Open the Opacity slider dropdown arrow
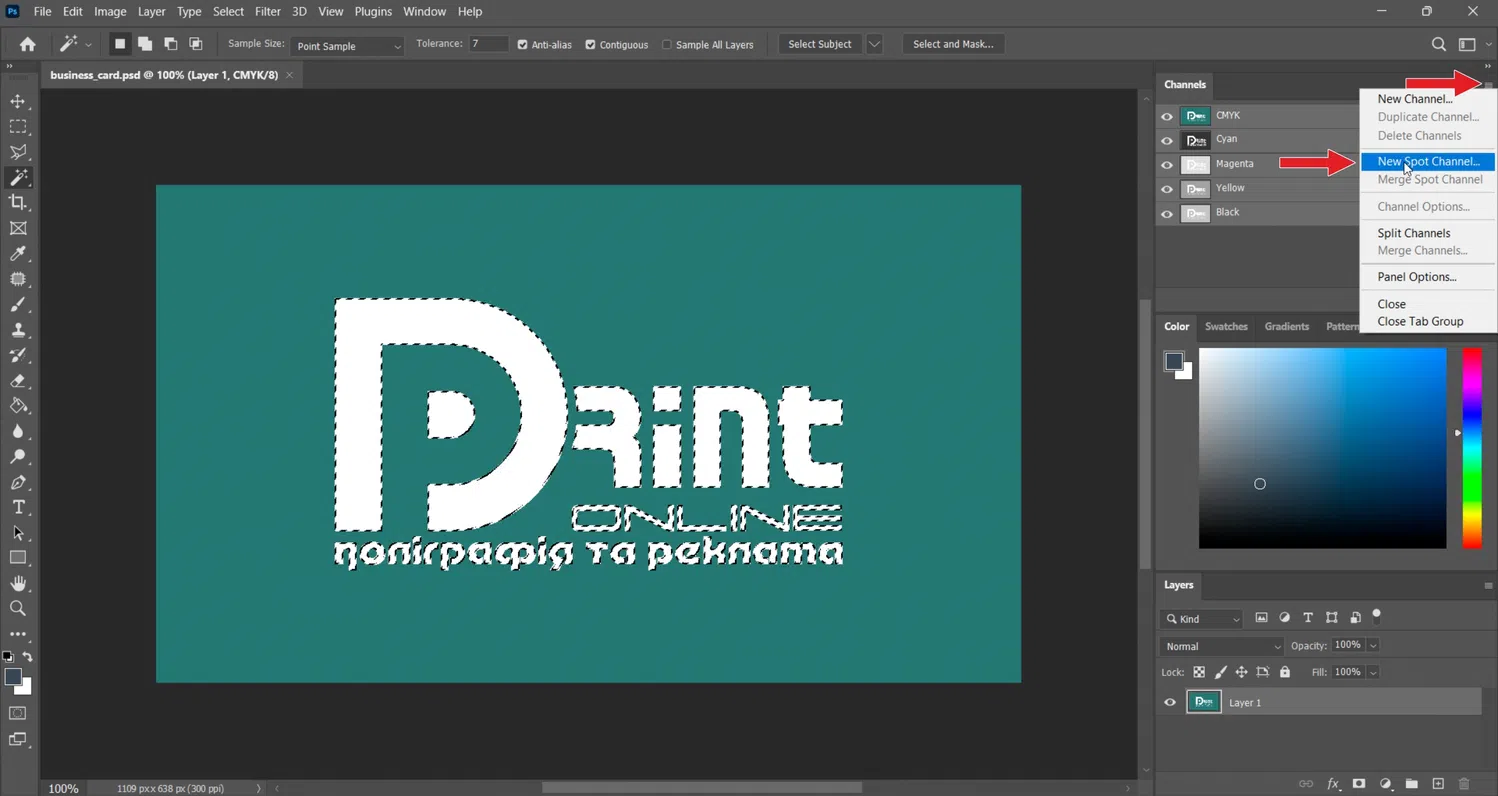The height and width of the screenshot is (796, 1498). (x=1373, y=646)
